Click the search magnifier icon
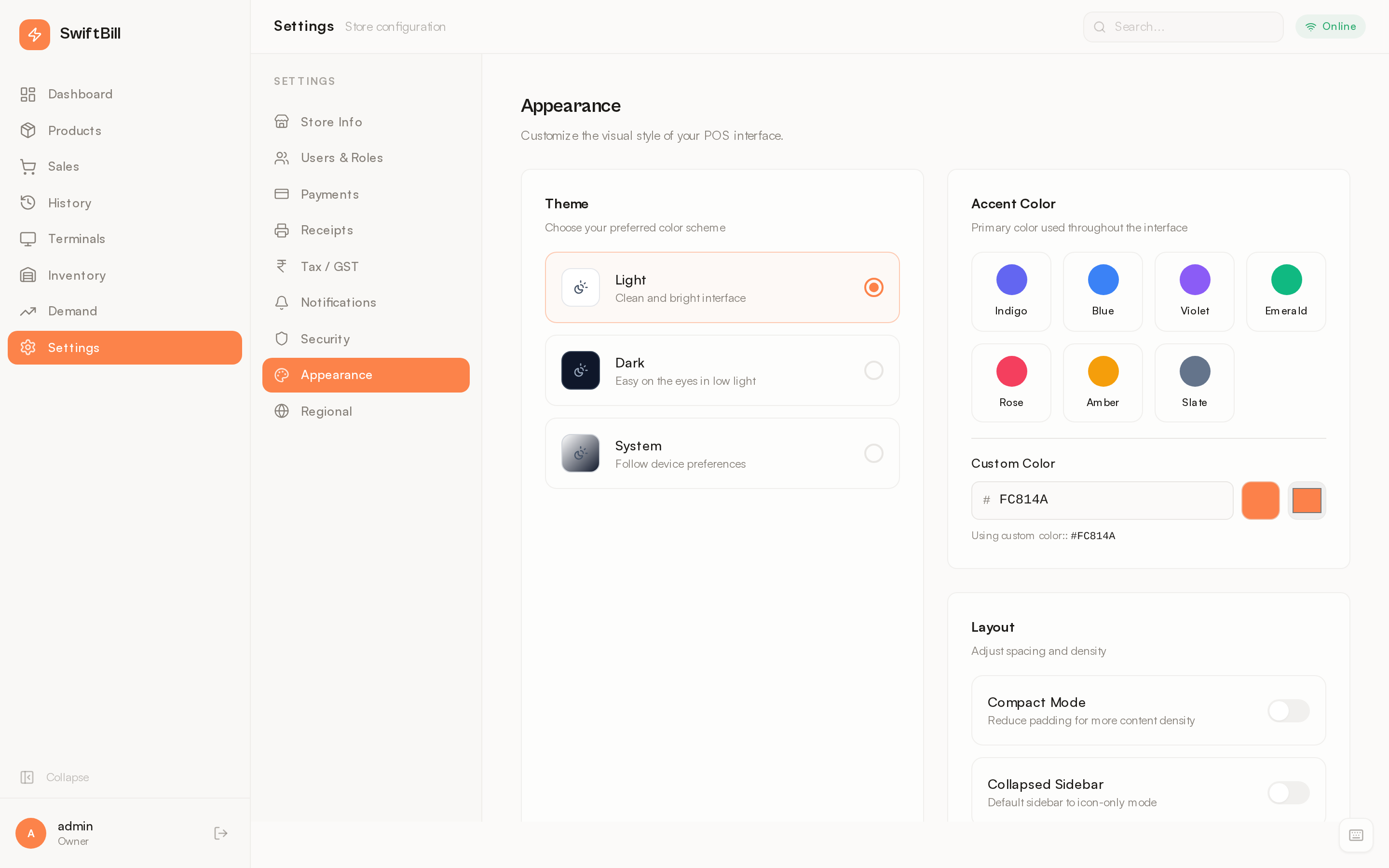The width and height of the screenshot is (1389, 868). point(1099,27)
